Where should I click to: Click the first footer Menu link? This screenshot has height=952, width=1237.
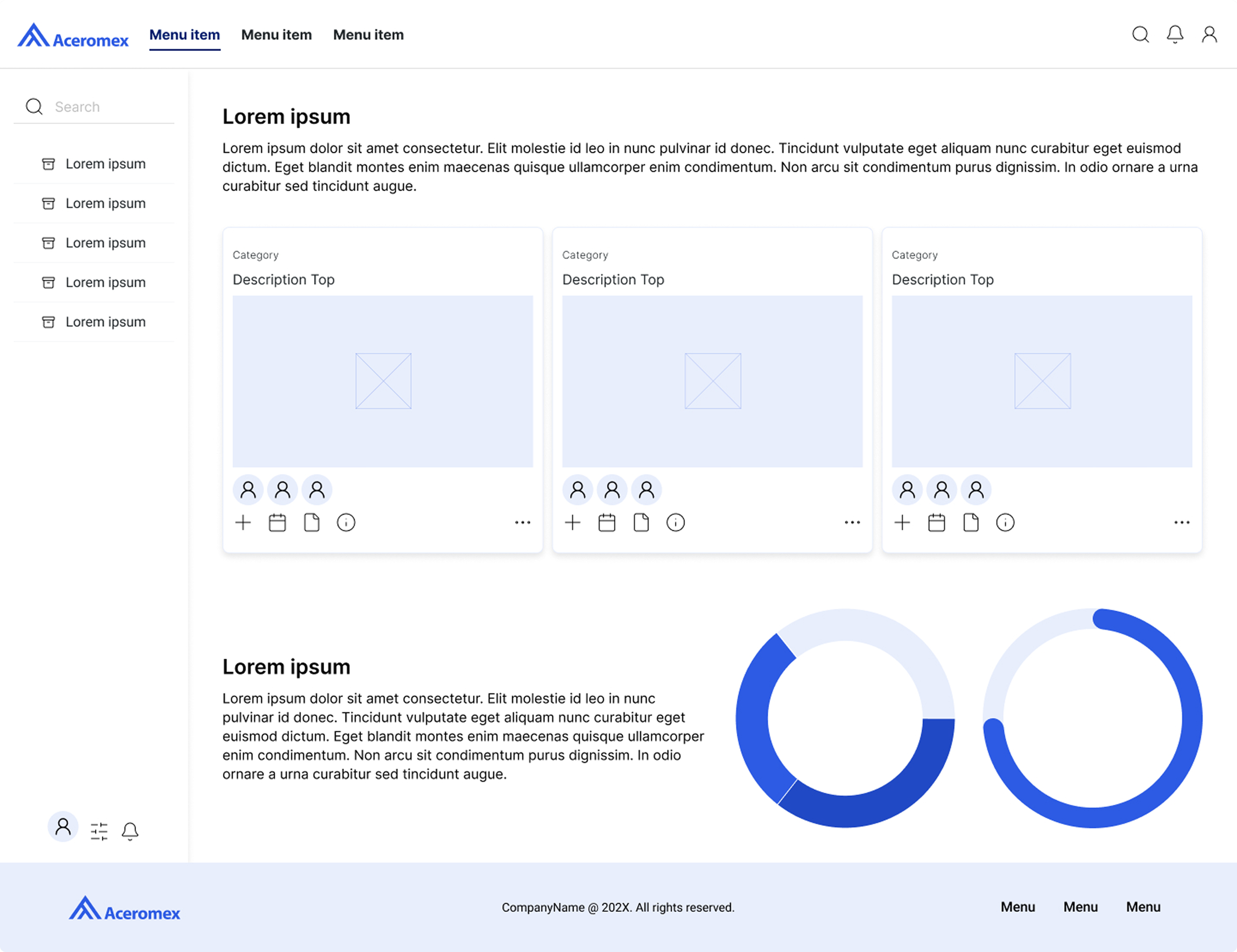tap(1017, 906)
